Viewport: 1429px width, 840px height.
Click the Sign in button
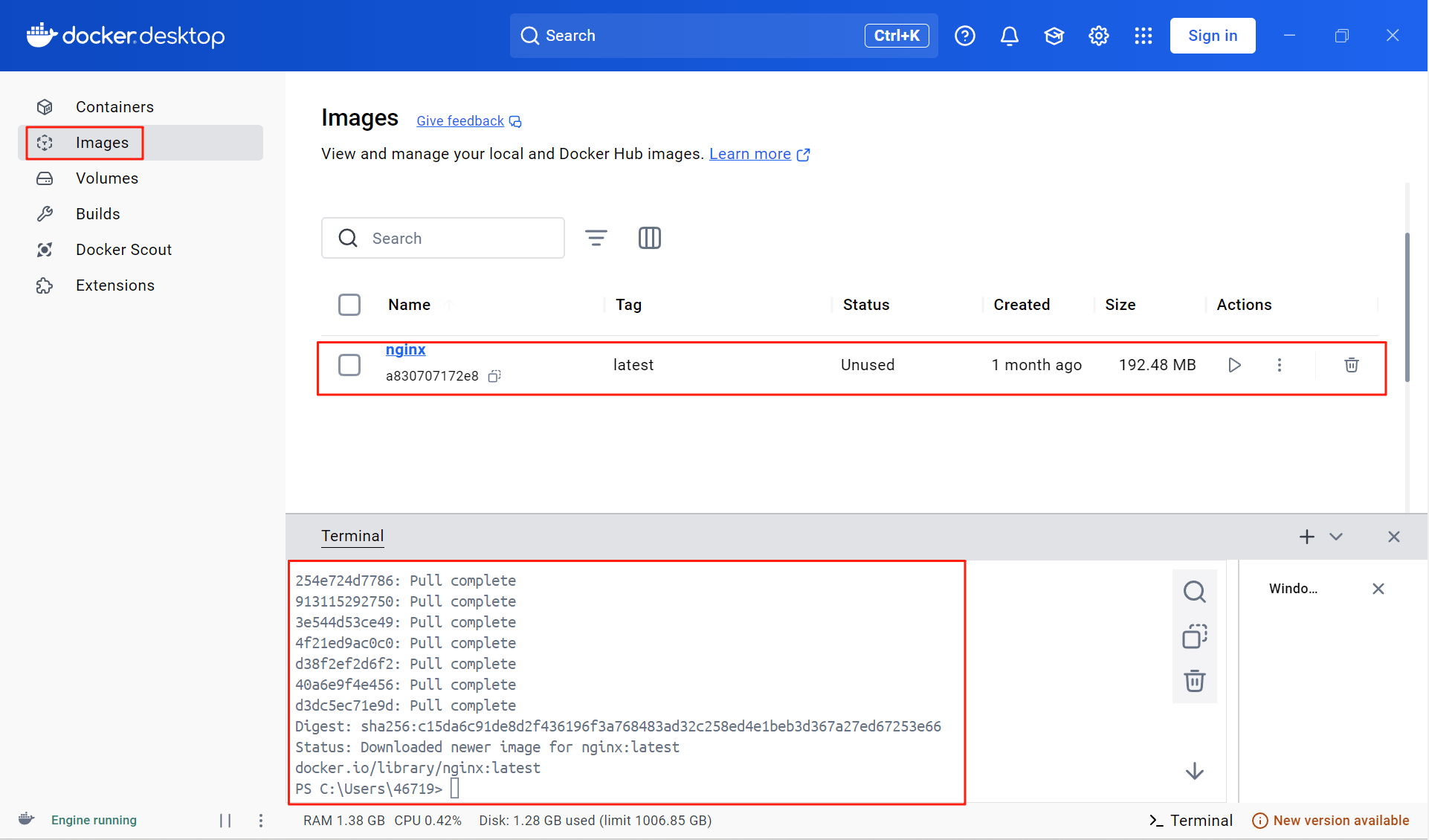coord(1212,36)
